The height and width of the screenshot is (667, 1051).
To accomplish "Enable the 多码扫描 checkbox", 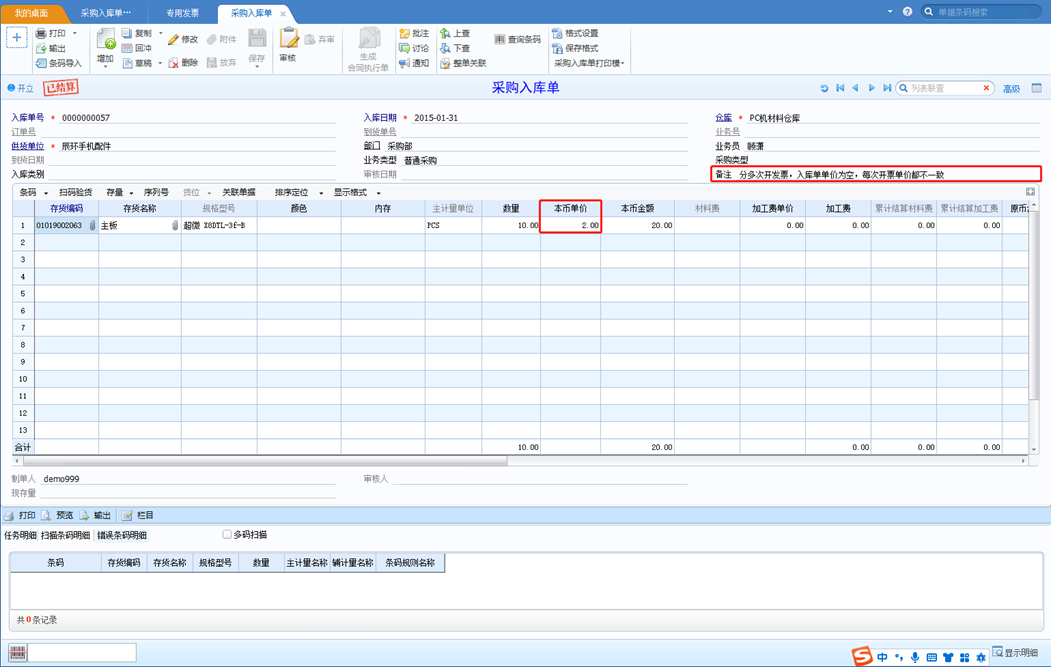I will pos(227,534).
